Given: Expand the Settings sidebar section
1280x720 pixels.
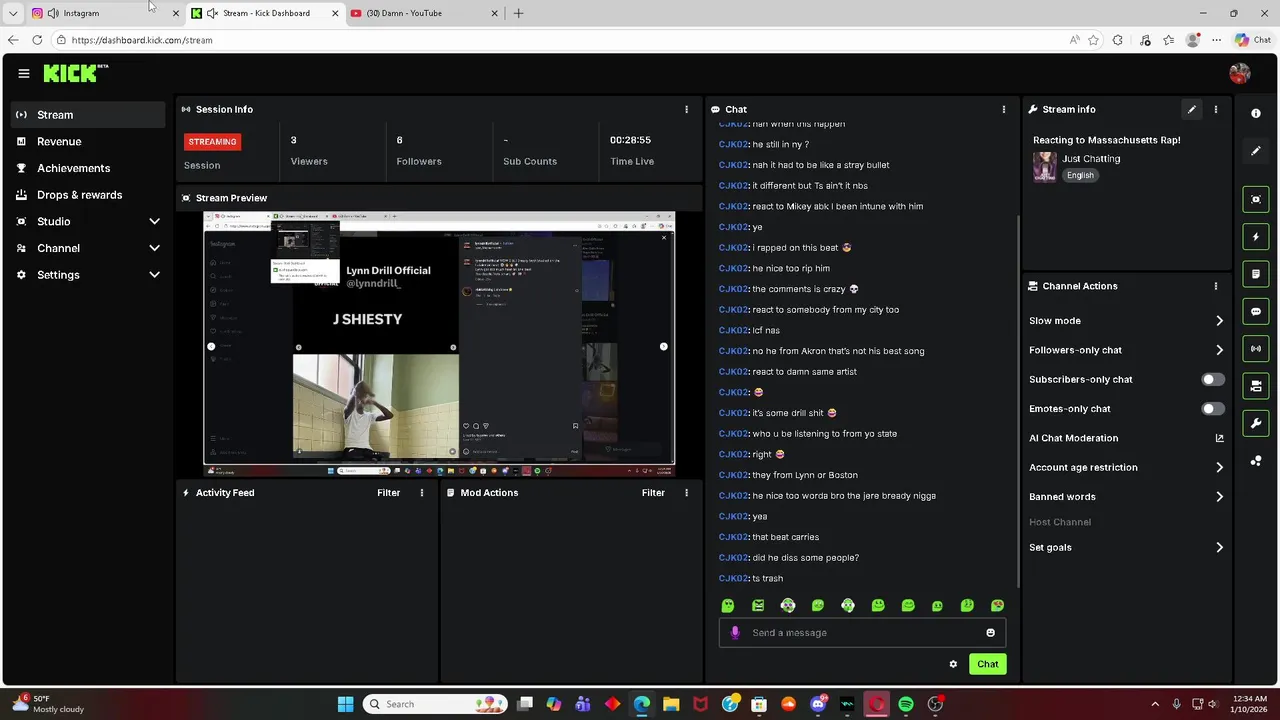Looking at the screenshot, I should [x=154, y=274].
